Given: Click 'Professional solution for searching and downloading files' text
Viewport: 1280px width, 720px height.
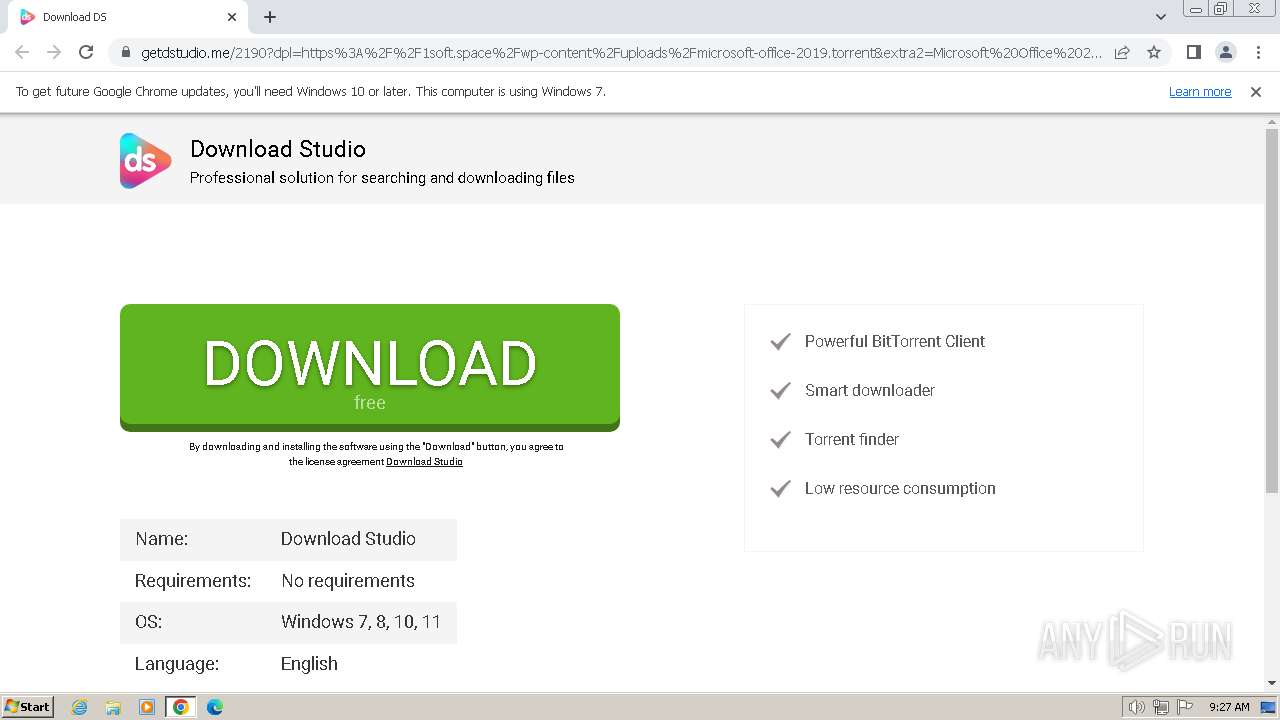Looking at the screenshot, I should coord(382,178).
